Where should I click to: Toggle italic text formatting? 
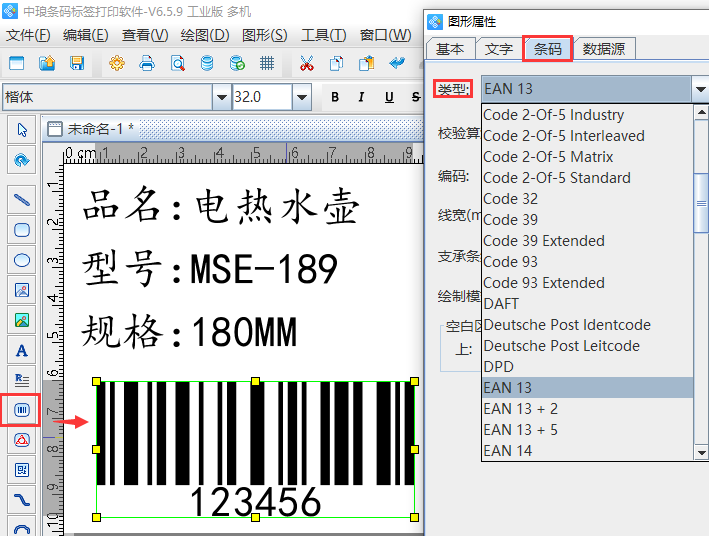[x=361, y=97]
